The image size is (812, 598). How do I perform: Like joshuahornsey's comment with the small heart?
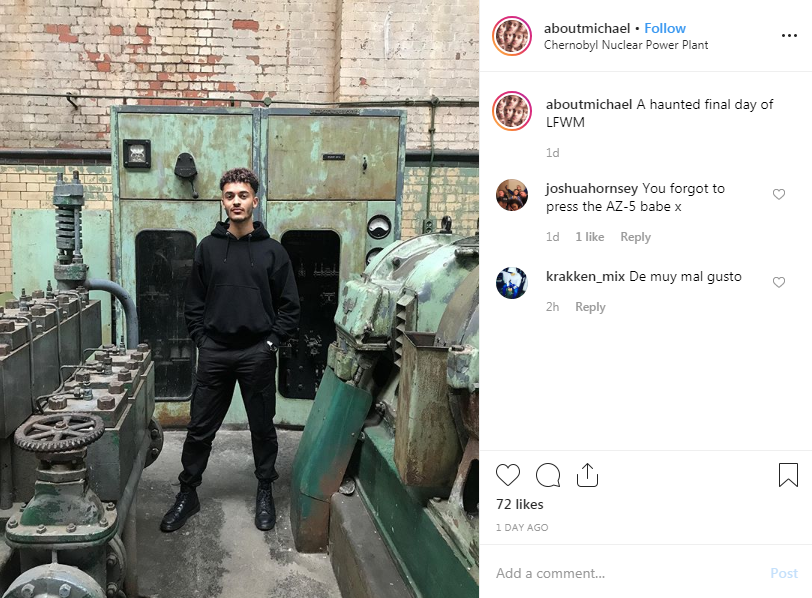(779, 194)
